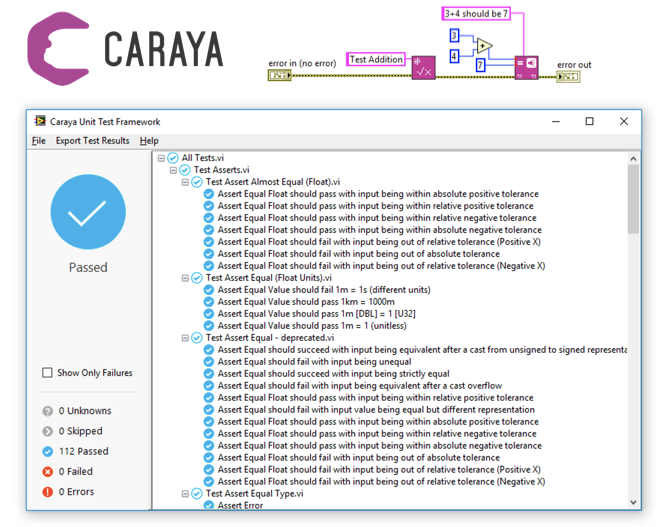Click check icon of Test Assert Almost Equal (Float).vi
This screenshot has height=527, width=666.
196,182
